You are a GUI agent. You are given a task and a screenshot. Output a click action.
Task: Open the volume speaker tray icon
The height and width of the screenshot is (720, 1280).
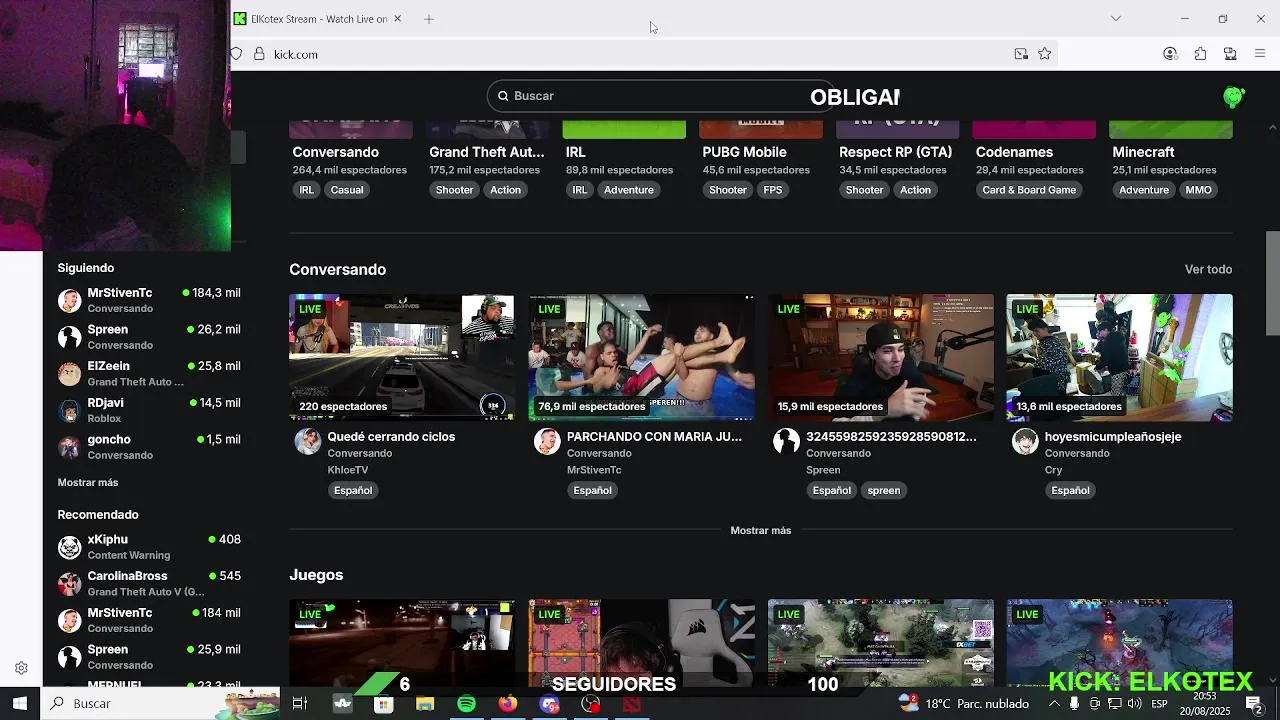tap(1134, 703)
